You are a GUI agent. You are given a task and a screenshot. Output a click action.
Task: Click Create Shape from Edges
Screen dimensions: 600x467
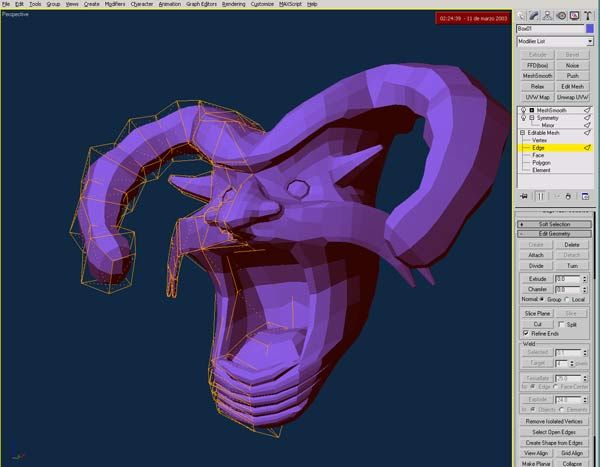pyautogui.click(x=554, y=443)
